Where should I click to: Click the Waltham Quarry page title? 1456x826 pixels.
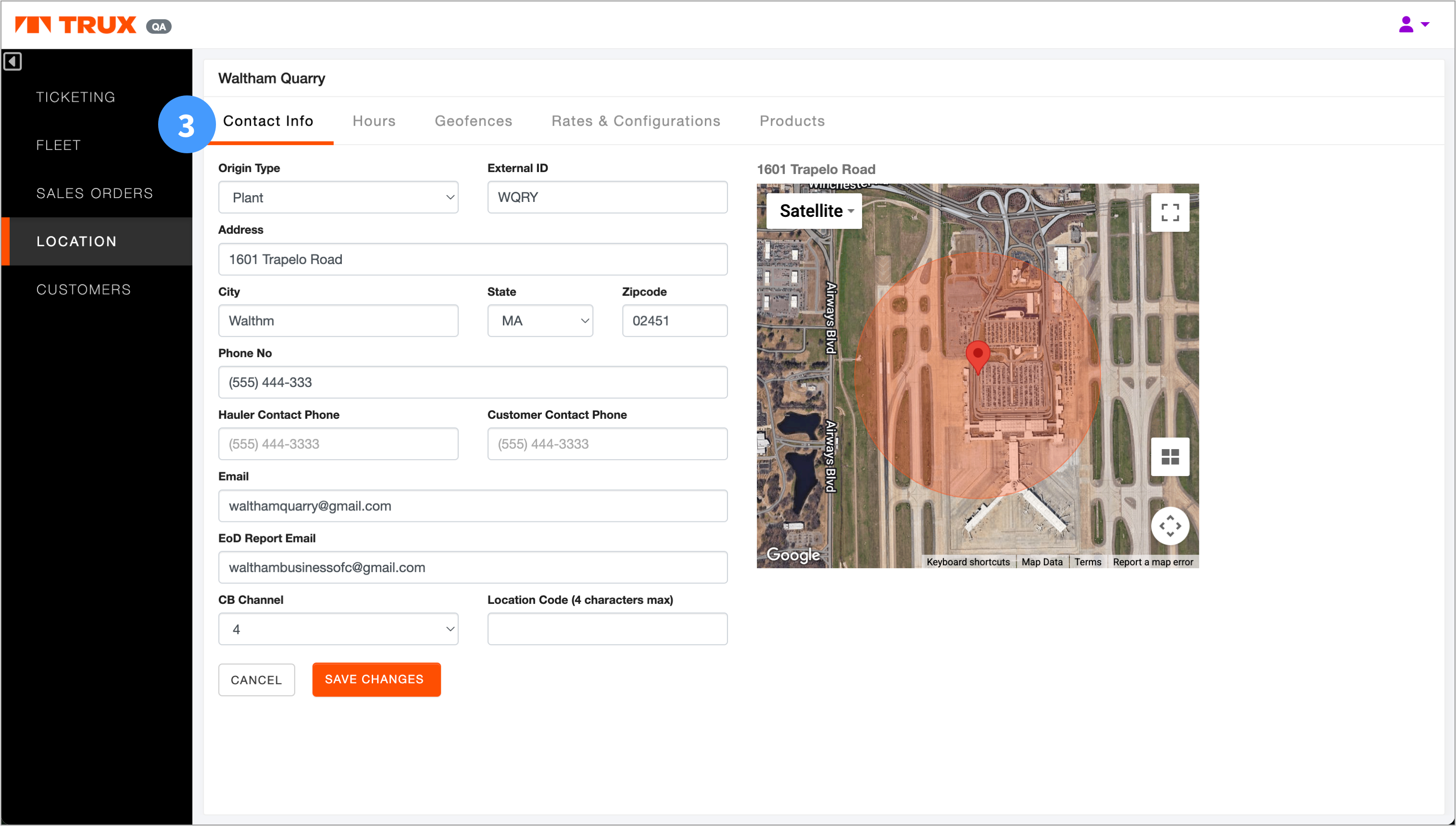click(x=272, y=78)
